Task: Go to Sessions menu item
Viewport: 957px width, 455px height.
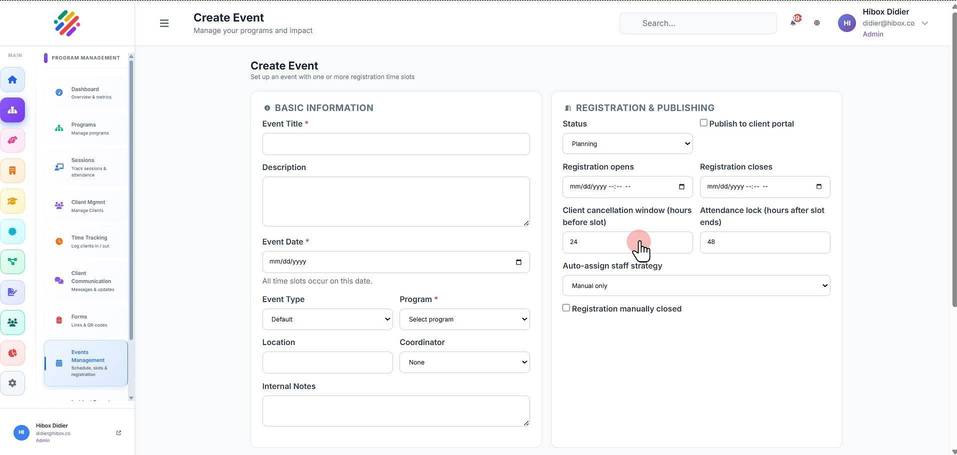Action: point(85,167)
